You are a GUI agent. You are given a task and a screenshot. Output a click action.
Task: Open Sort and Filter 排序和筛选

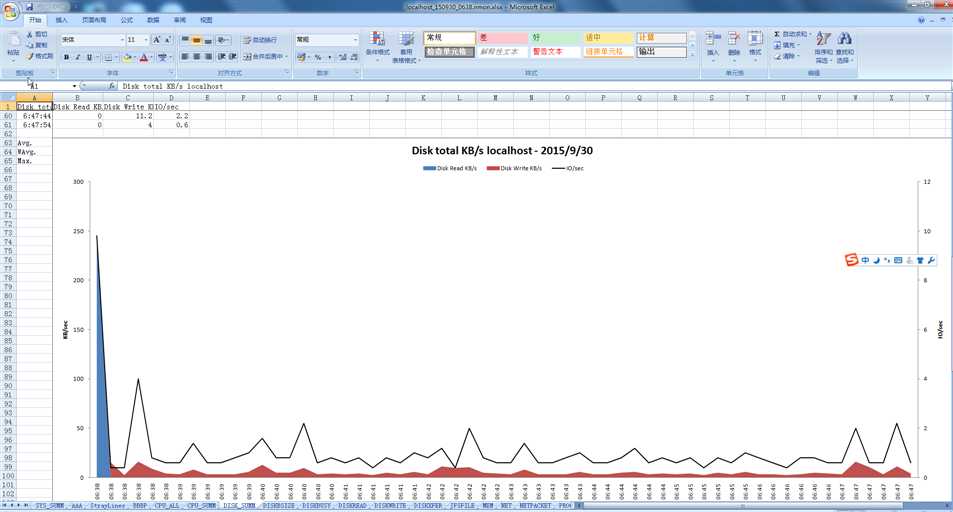coord(823,47)
